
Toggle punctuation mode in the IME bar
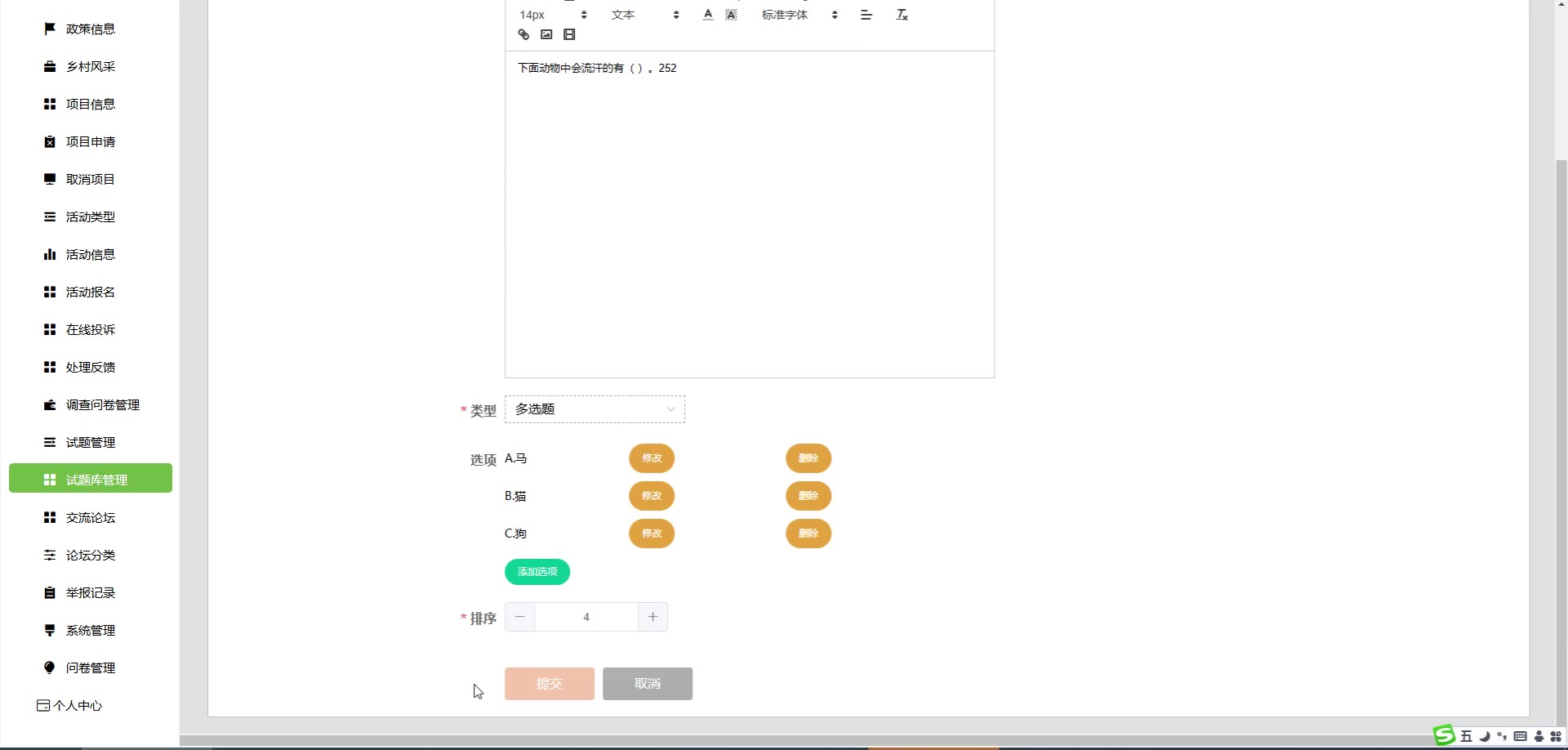tap(1502, 736)
